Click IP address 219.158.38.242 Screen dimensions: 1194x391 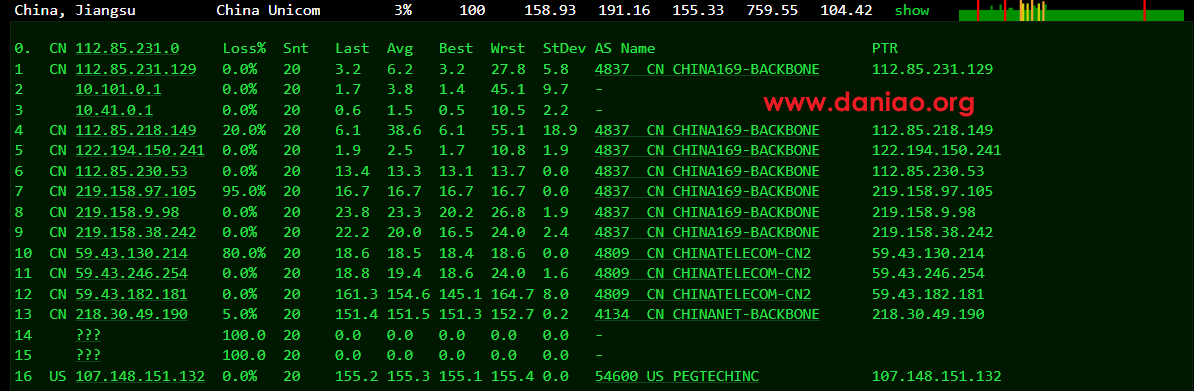coord(136,232)
